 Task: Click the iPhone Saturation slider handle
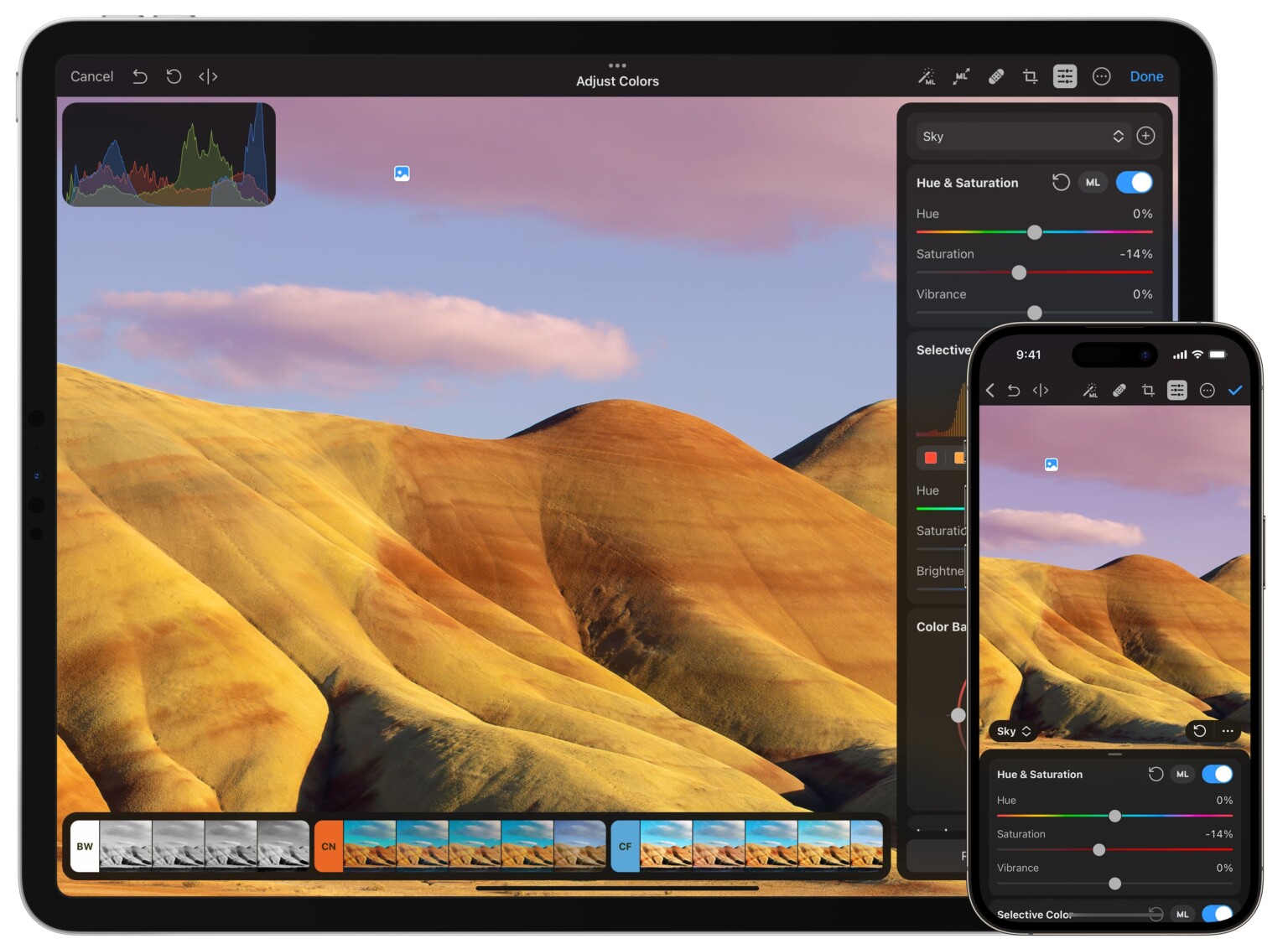point(1098,849)
